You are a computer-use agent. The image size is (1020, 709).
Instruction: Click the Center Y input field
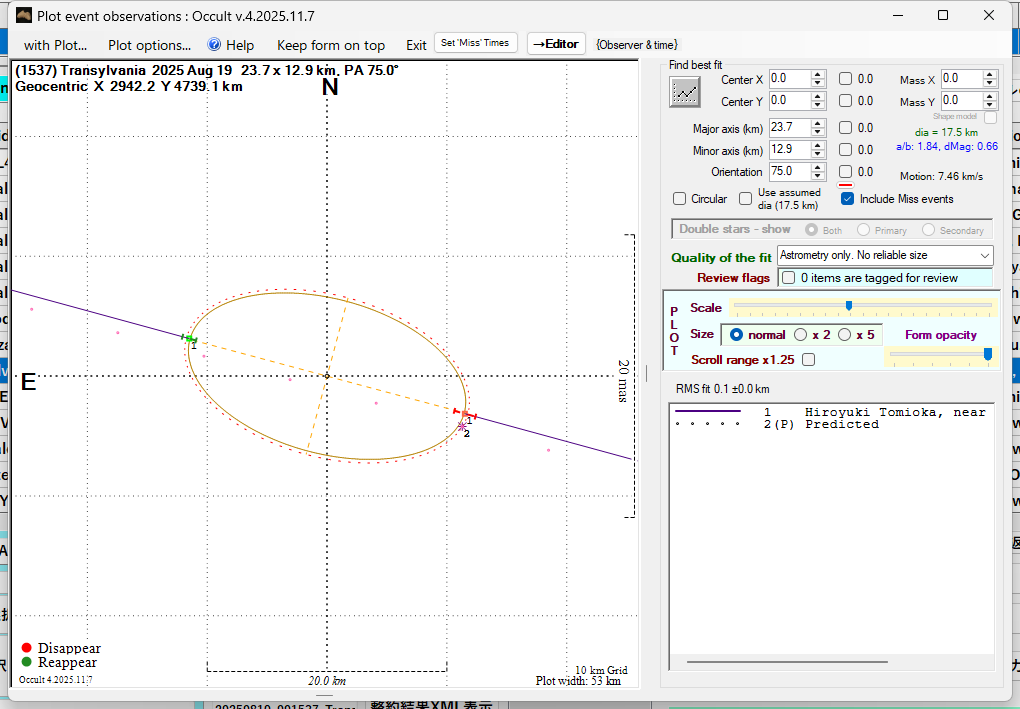(789, 101)
